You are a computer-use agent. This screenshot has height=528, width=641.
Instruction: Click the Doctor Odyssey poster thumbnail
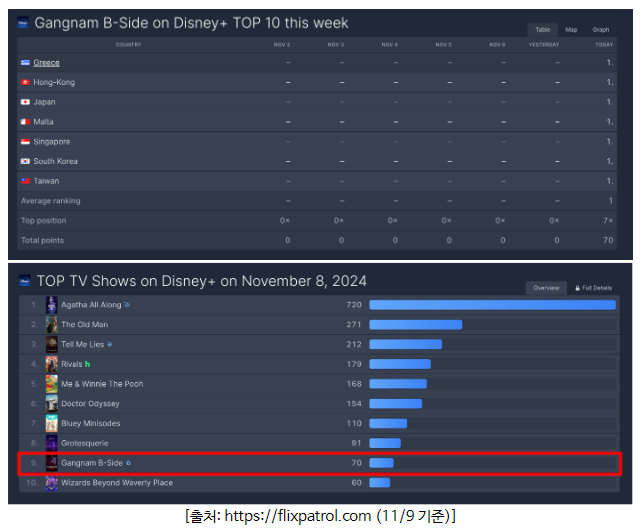click(x=51, y=404)
